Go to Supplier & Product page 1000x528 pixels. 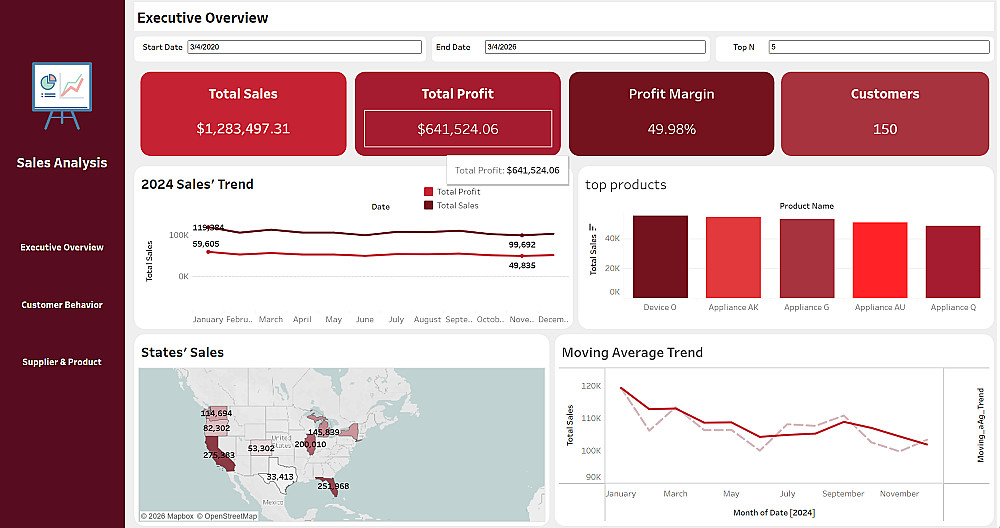pos(62,362)
